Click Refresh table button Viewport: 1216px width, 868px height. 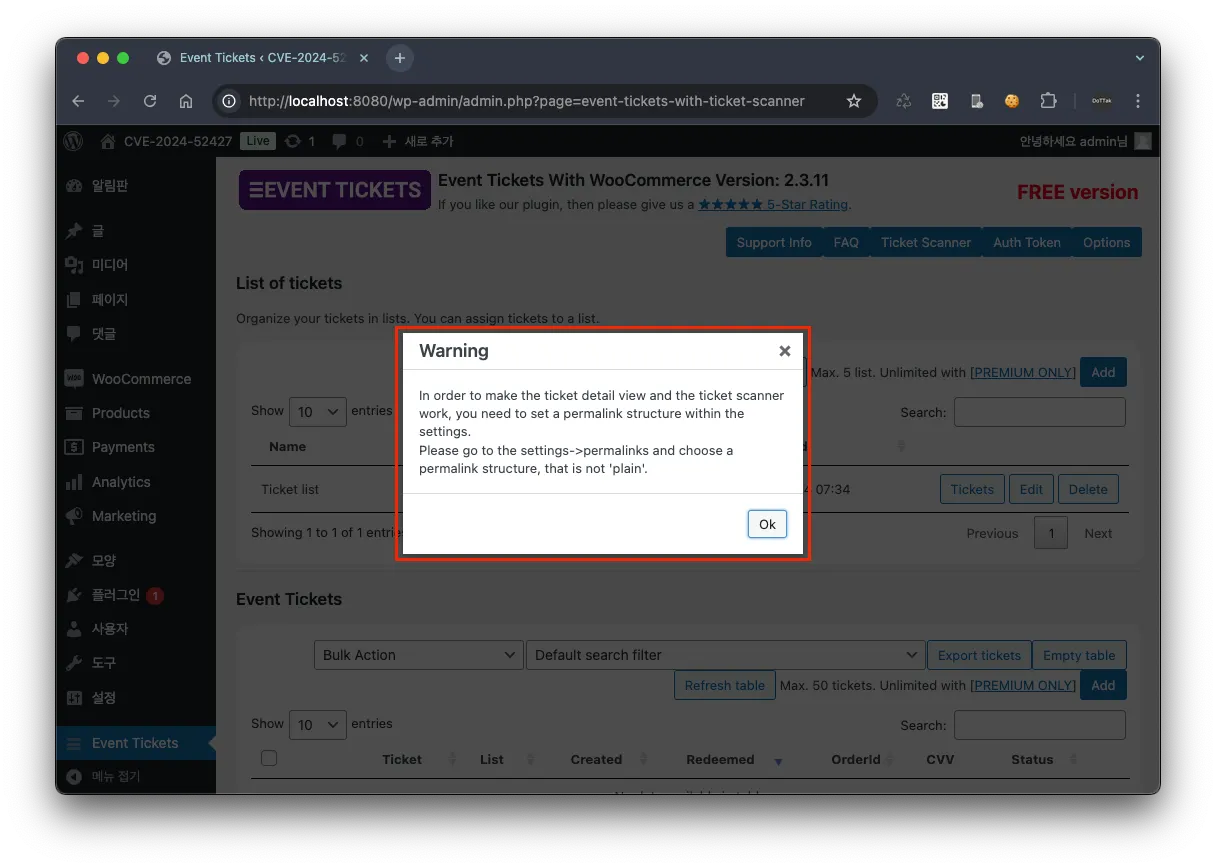click(x=725, y=685)
